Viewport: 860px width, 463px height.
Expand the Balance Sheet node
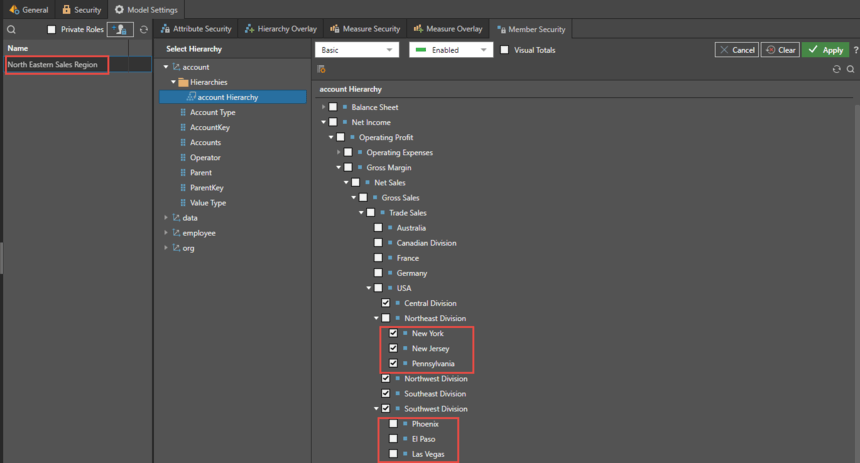click(x=323, y=107)
